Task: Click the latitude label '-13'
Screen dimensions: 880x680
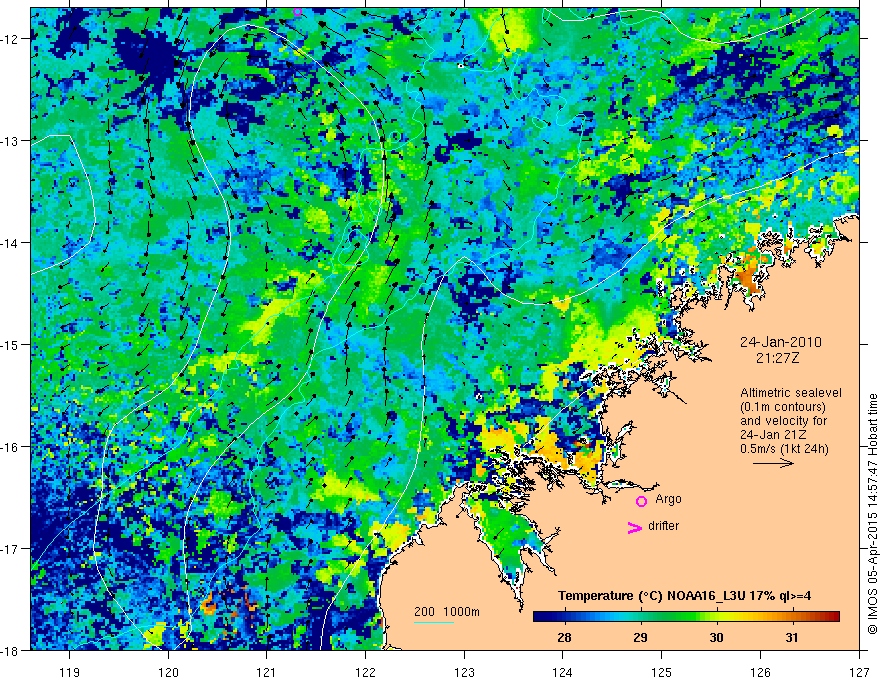Action: (10, 141)
